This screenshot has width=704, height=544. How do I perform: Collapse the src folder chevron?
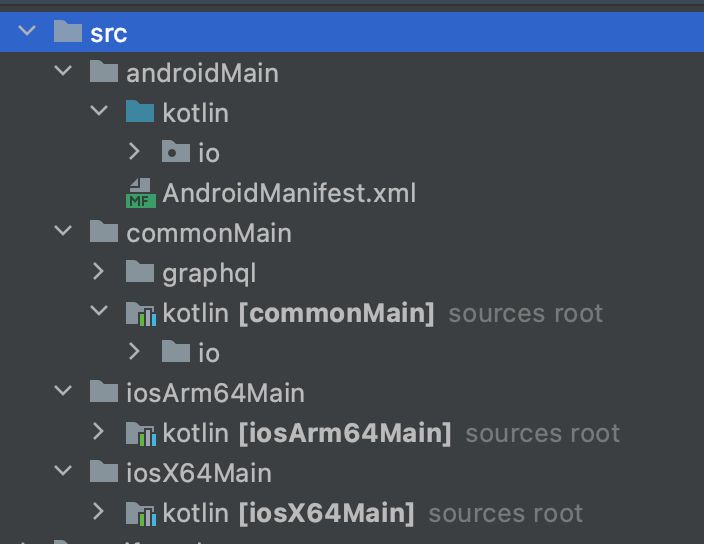(27, 31)
